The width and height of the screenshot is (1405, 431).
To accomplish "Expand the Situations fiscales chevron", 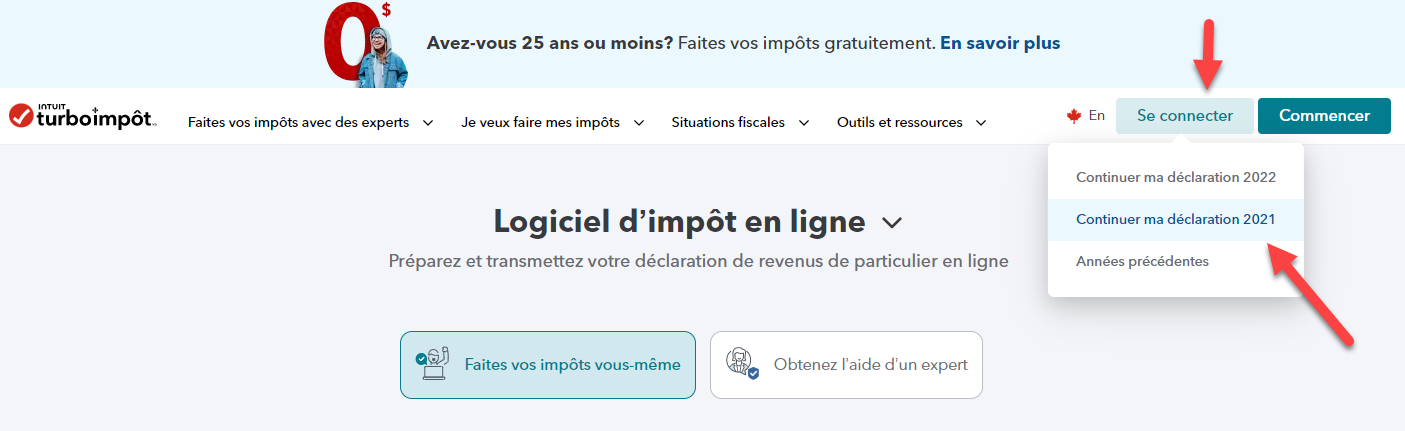I will pyautogui.click(x=804, y=123).
